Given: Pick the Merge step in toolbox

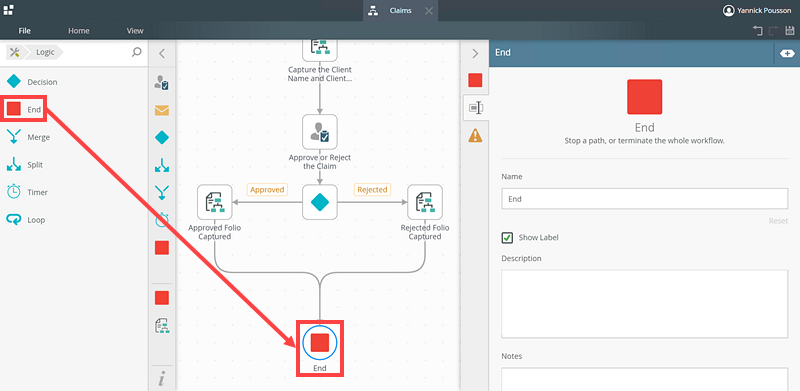Looking at the screenshot, I should point(29,137).
